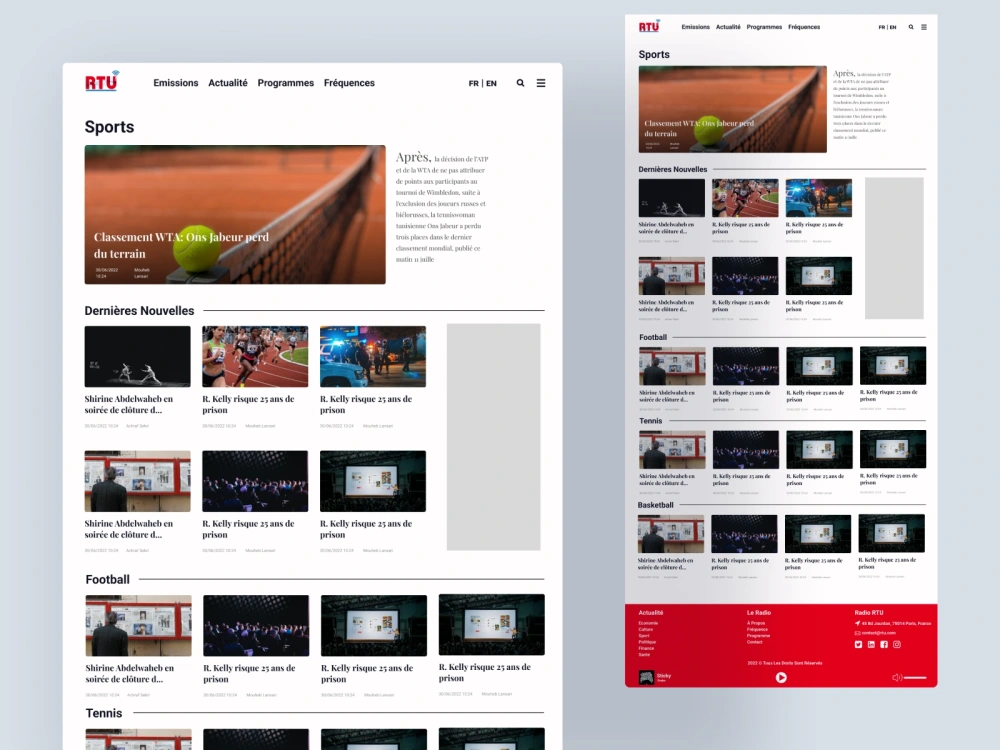Open the tennis ball hero image on the left page
The height and width of the screenshot is (750, 1000).
point(235,214)
